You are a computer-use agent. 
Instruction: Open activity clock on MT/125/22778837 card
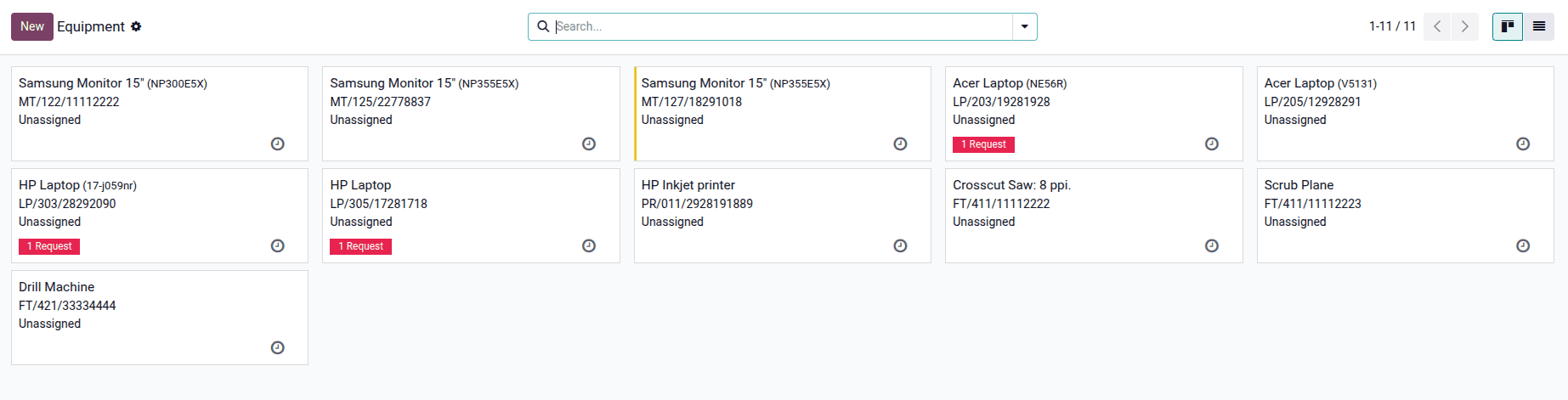pos(589,144)
